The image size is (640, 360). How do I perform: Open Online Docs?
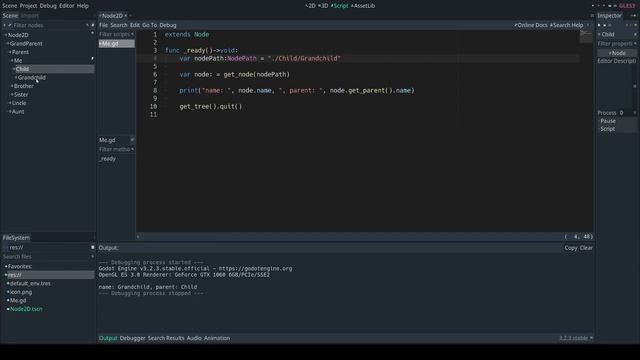[531, 25]
